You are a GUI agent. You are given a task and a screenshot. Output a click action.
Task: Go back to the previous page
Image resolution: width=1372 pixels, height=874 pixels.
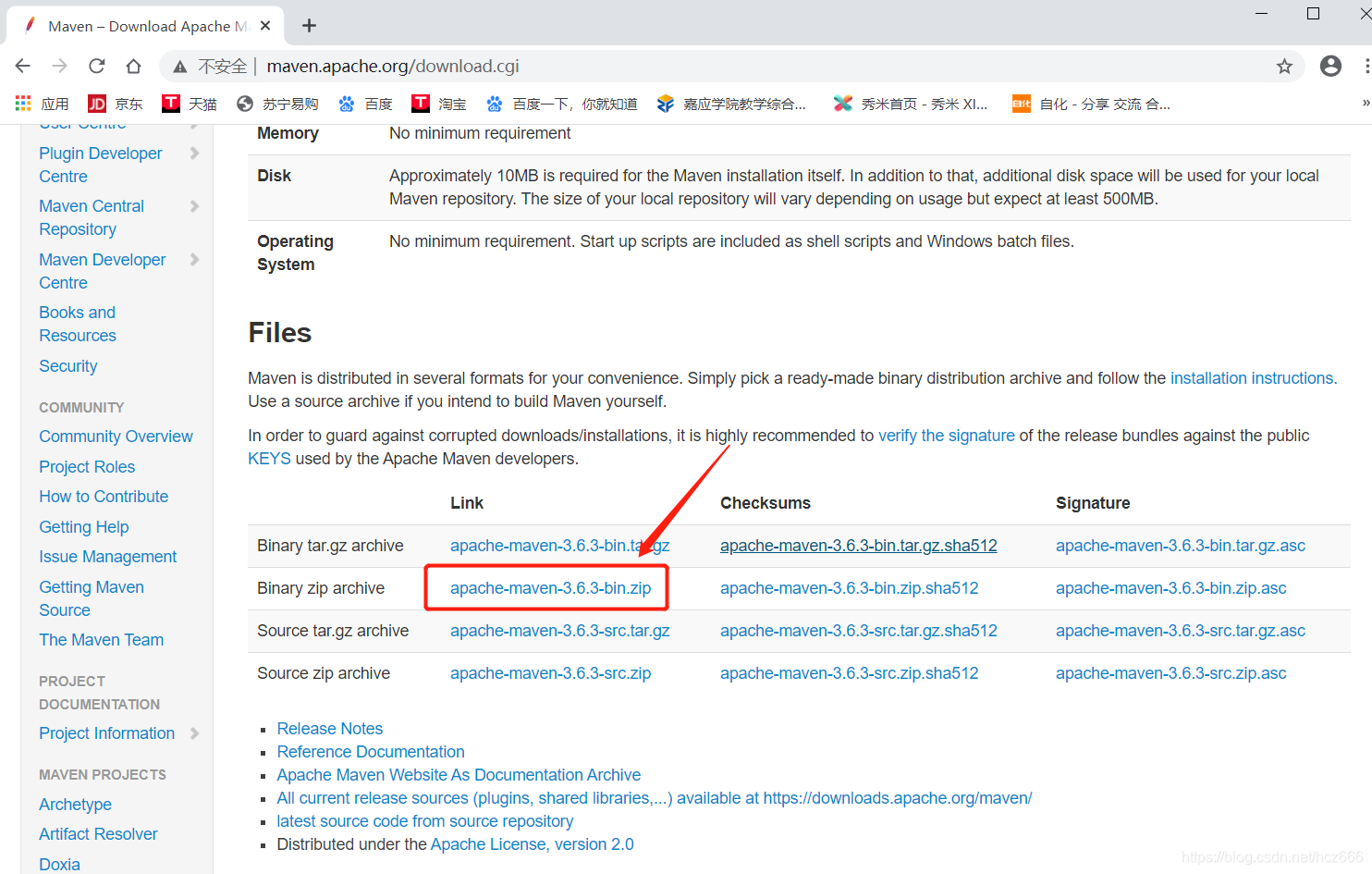tap(23, 66)
